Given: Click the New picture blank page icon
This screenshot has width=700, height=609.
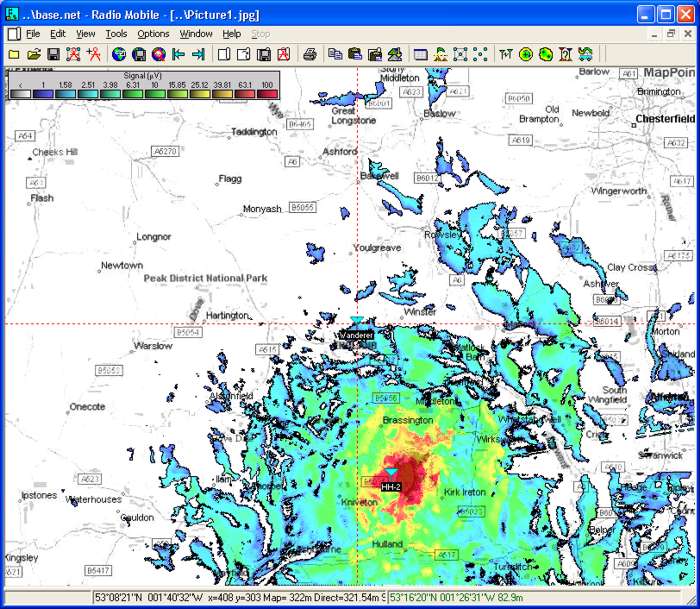Looking at the screenshot, I should (224, 53).
